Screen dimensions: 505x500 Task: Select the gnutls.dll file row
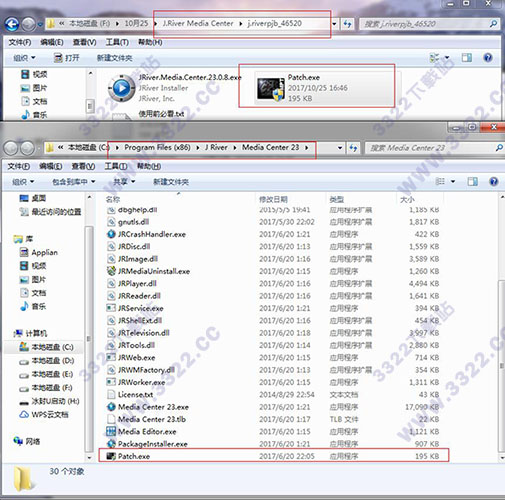pyautogui.click(x=273, y=222)
